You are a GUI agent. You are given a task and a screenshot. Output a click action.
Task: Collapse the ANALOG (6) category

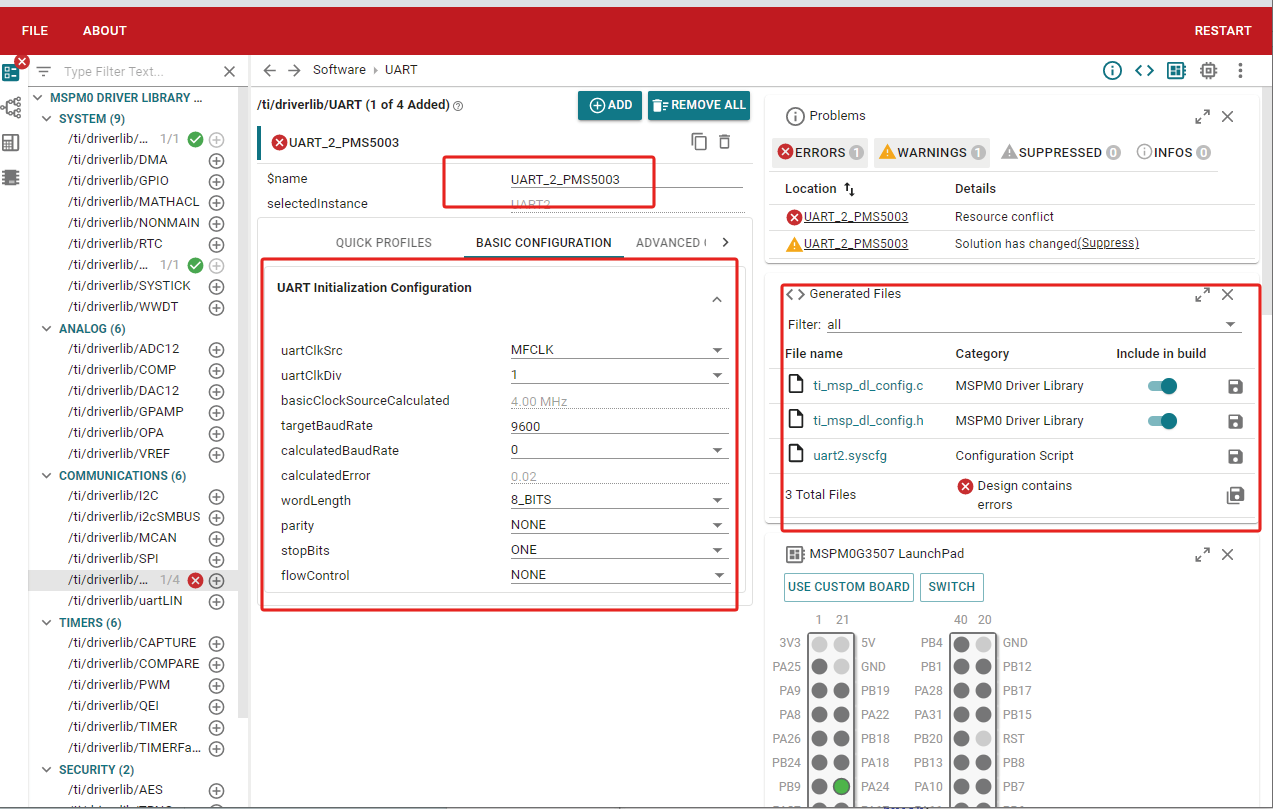click(x=47, y=329)
